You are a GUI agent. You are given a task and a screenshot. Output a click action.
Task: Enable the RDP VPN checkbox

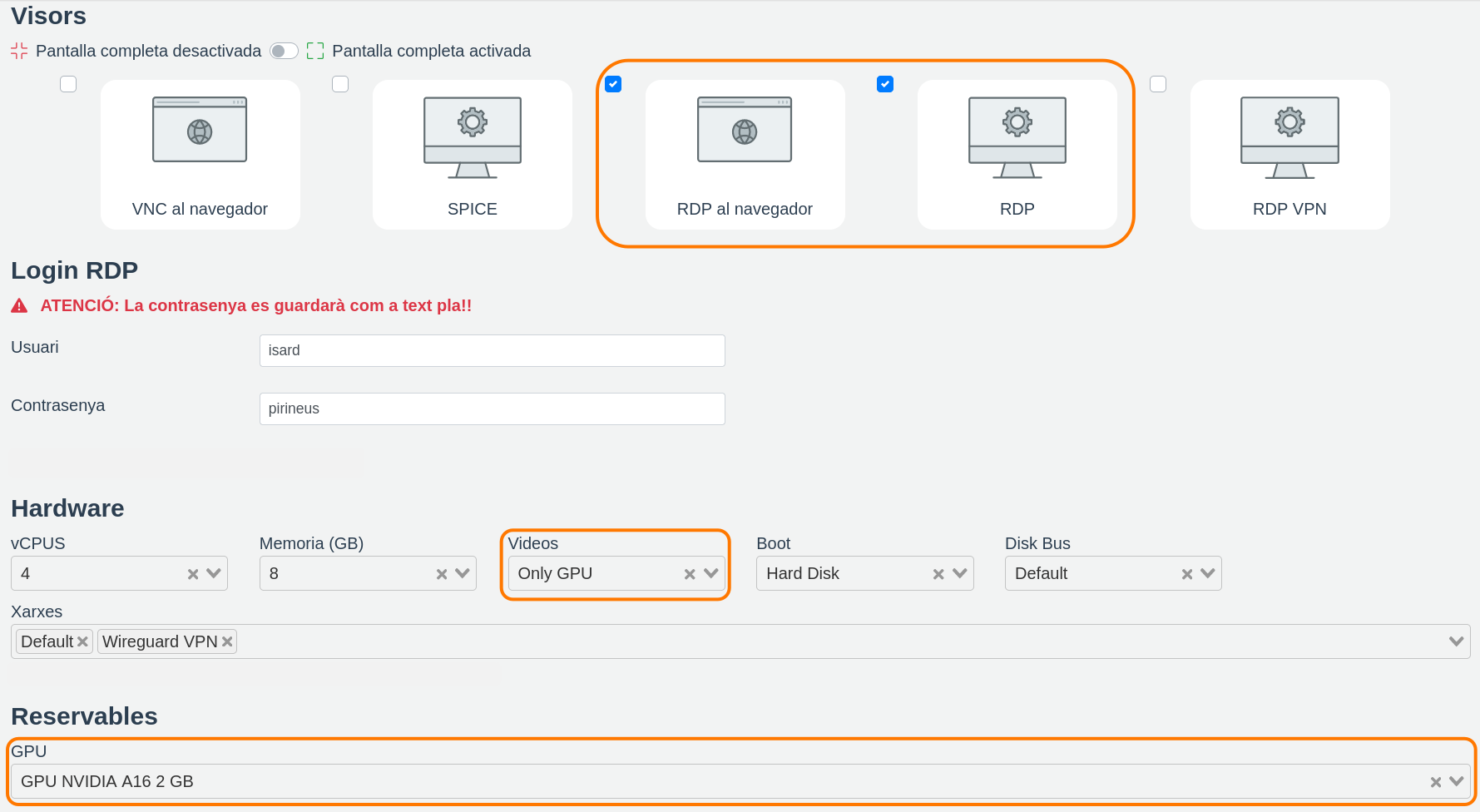[1158, 84]
